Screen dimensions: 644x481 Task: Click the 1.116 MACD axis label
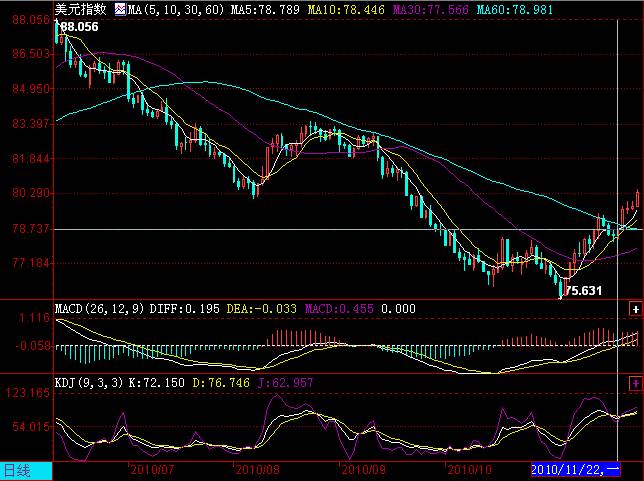click(34, 318)
